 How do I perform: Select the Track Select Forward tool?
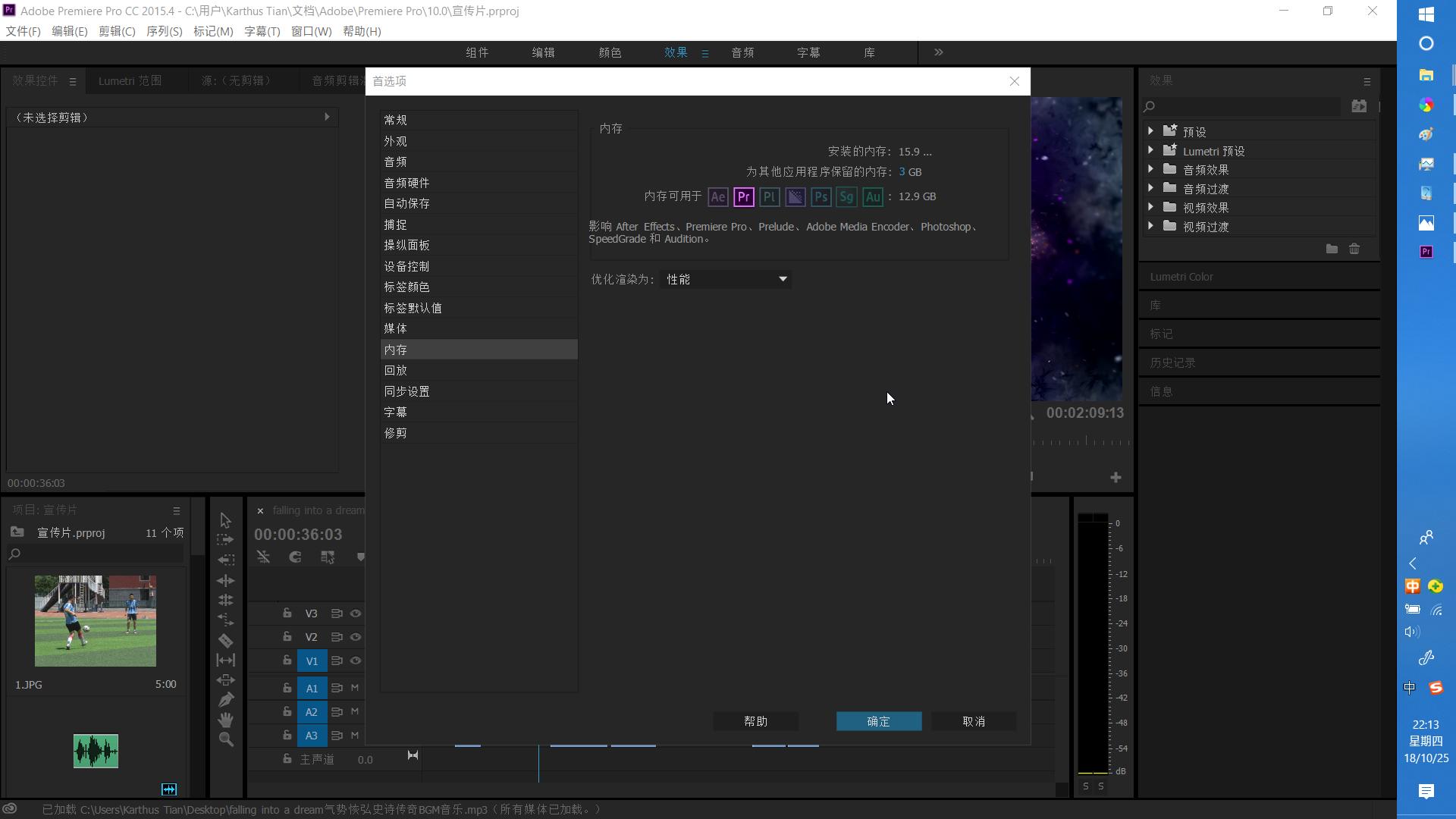tap(225, 539)
